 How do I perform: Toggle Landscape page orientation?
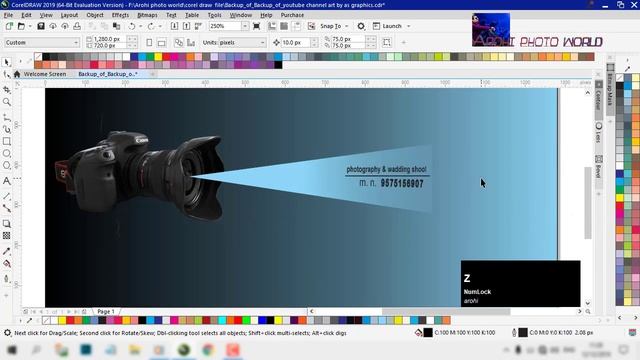pyautogui.click(x=162, y=42)
